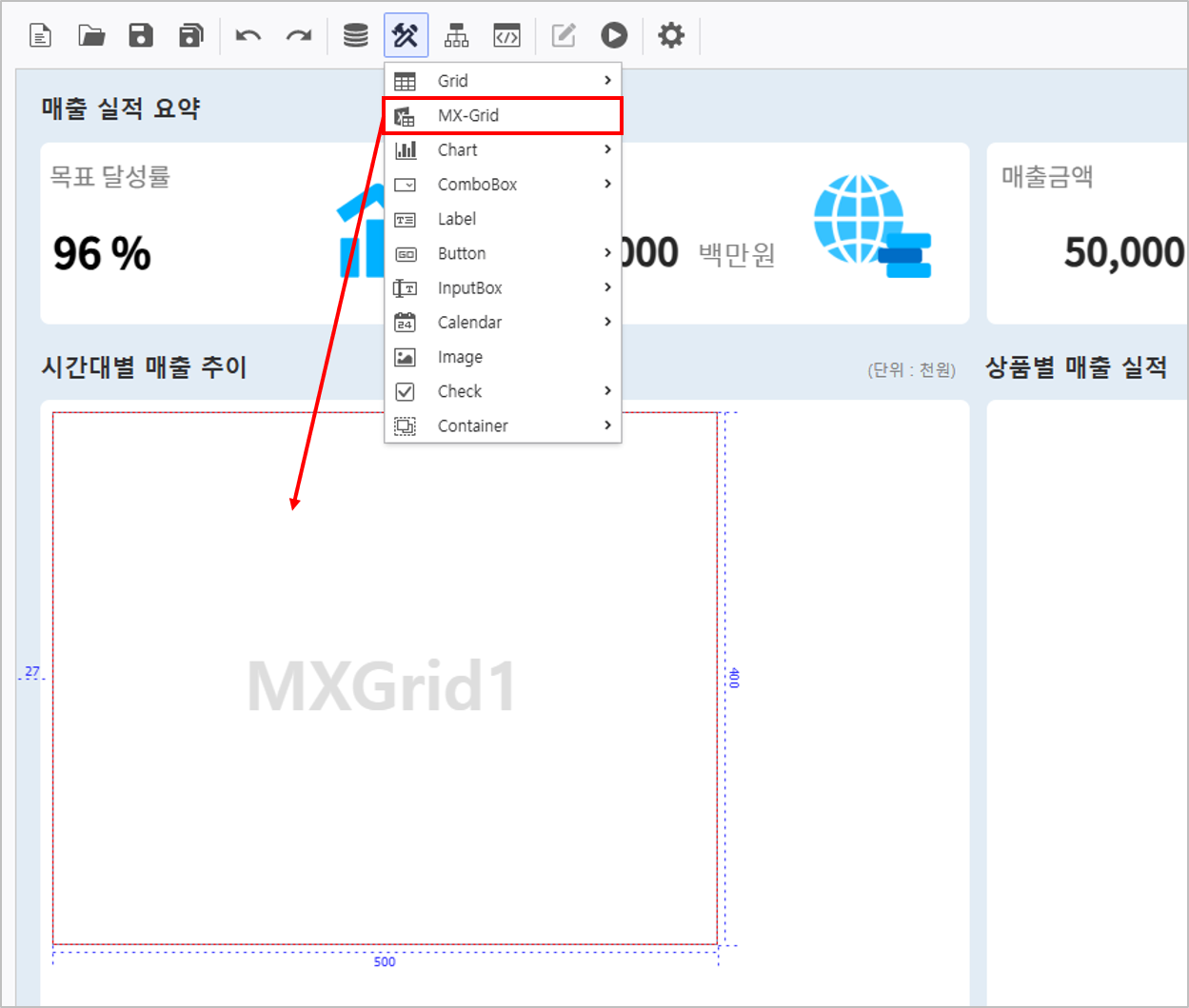Select MX-Grid from the component menu
The height and width of the screenshot is (1008, 1189).
[503, 115]
